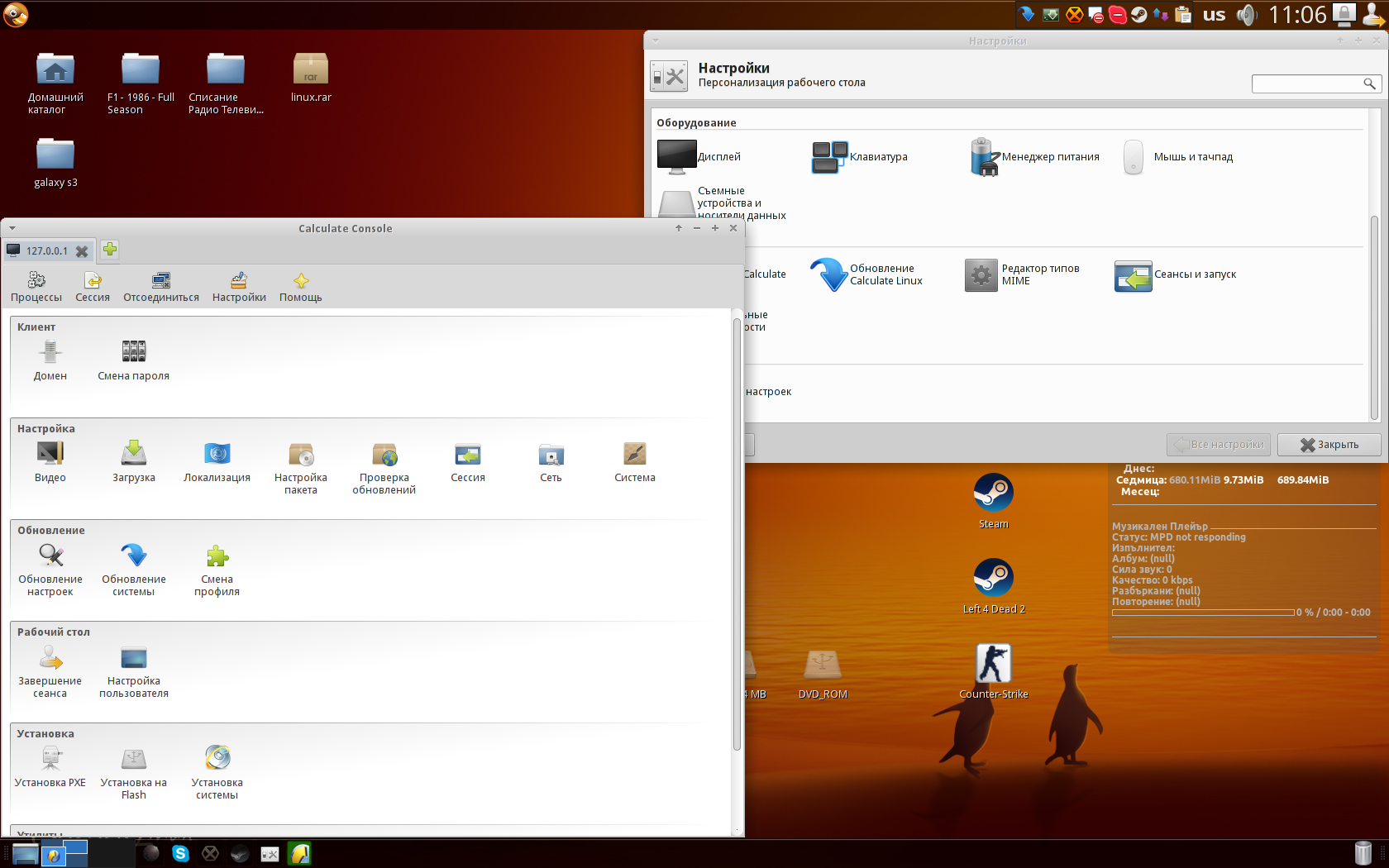Screen dimensions: 1389x868
Task: Open Помощь in the console toolbar
Action: [x=301, y=287]
